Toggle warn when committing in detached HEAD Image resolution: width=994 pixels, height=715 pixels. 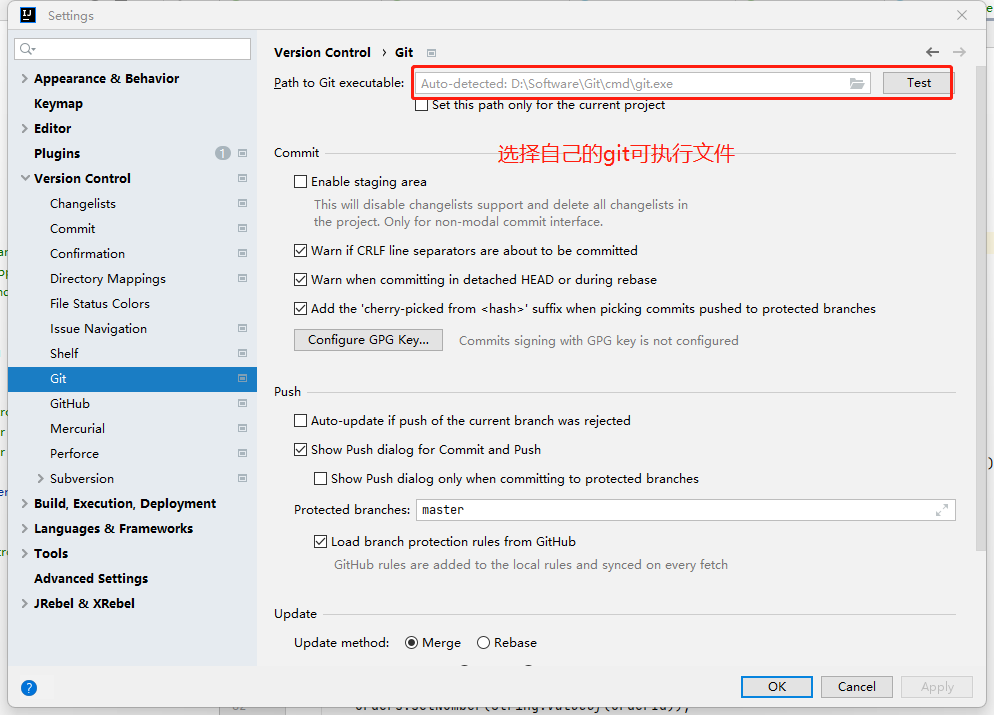pyautogui.click(x=300, y=280)
